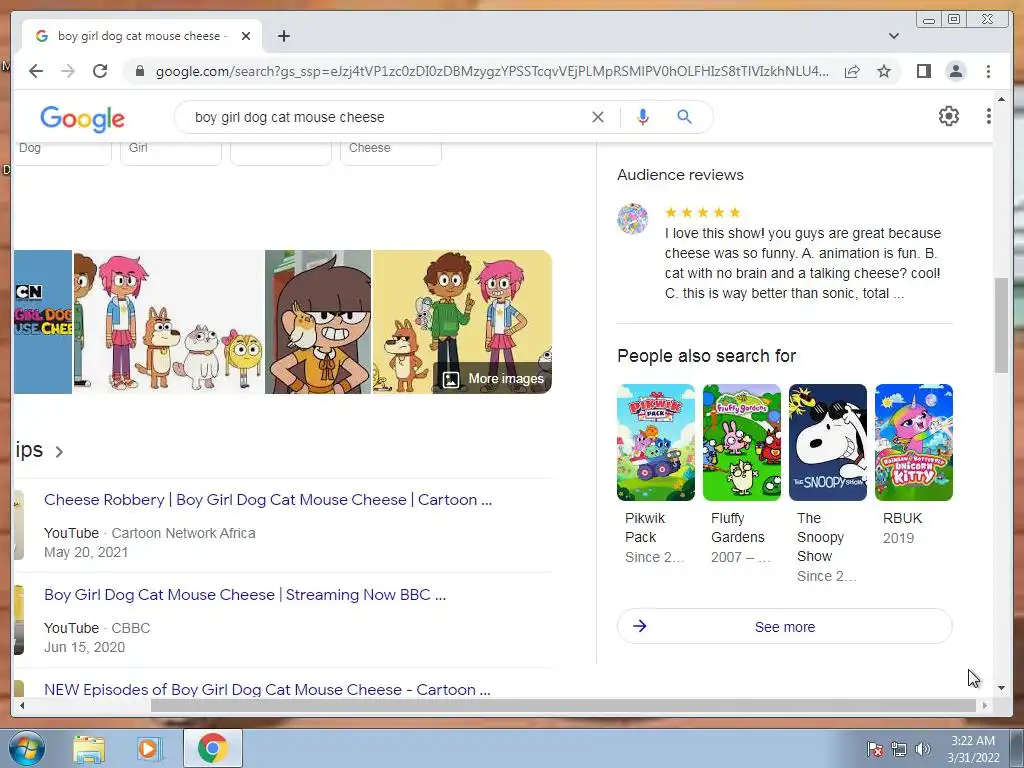Open Pikwik Pack poster
The width and height of the screenshot is (1024, 768).
pos(656,442)
